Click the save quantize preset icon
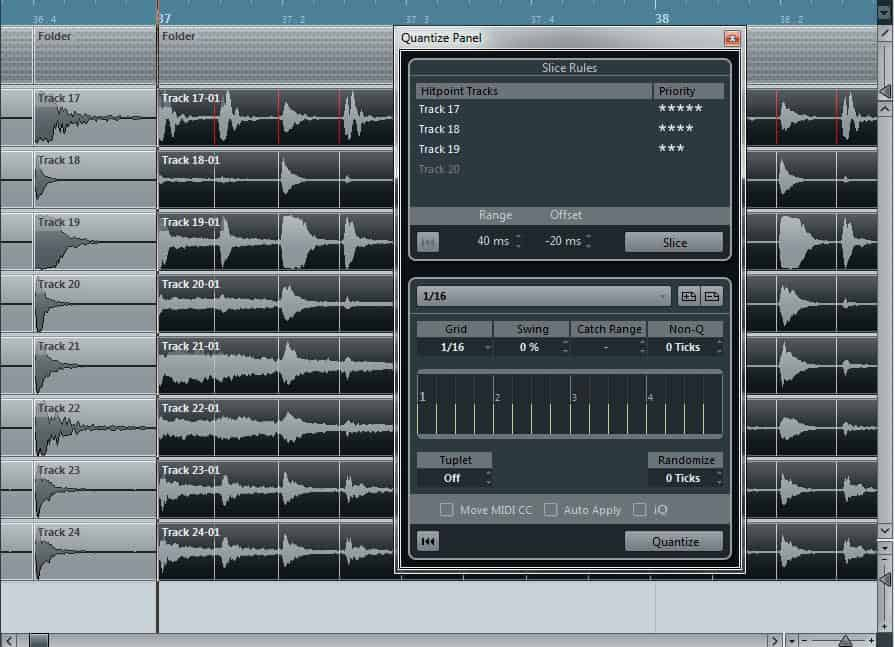895x647 pixels. point(689,296)
